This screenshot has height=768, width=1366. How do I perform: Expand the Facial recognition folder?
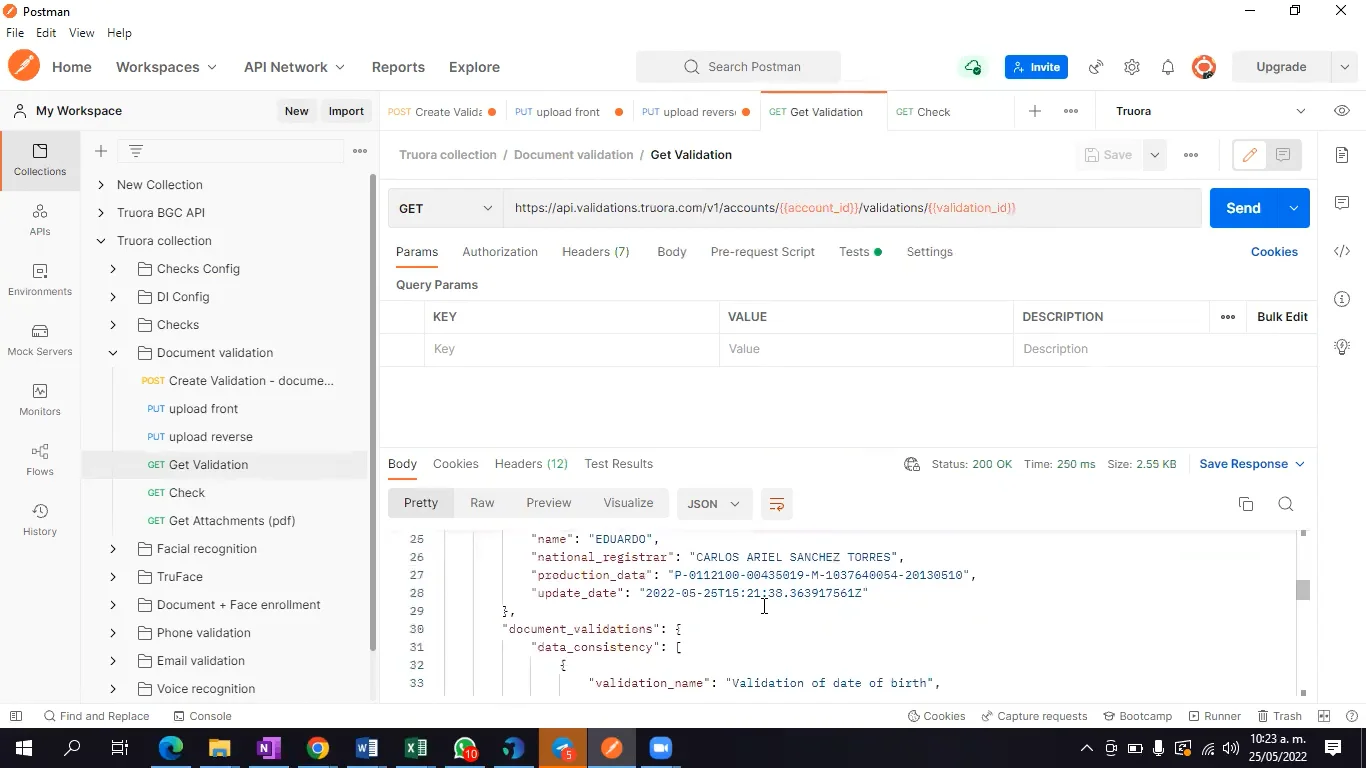tap(113, 549)
